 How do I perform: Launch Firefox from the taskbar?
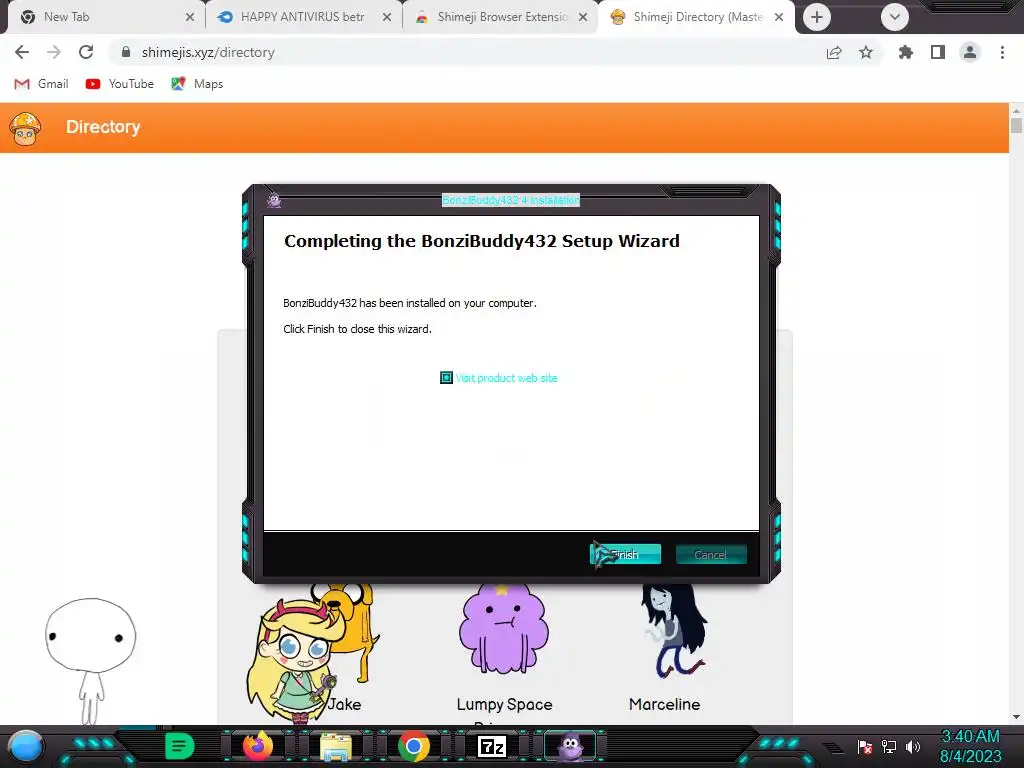pos(258,746)
